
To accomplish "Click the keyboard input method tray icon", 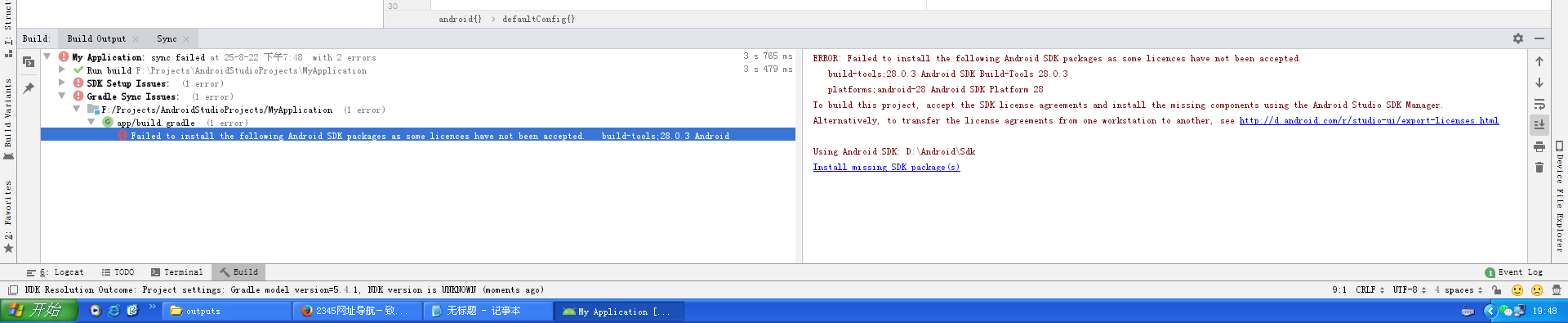I will [x=1468, y=311].
